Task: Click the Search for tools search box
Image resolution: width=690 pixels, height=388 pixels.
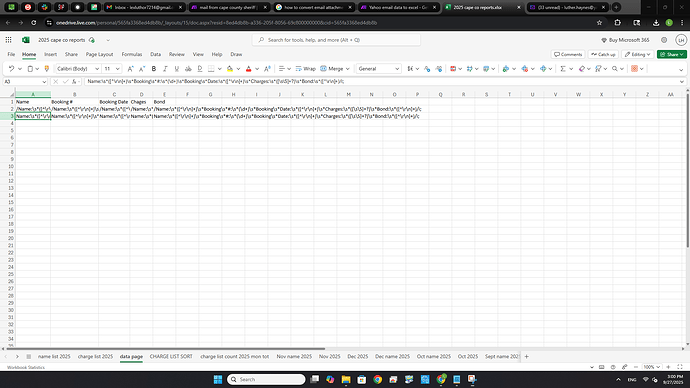Action: point(336,40)
